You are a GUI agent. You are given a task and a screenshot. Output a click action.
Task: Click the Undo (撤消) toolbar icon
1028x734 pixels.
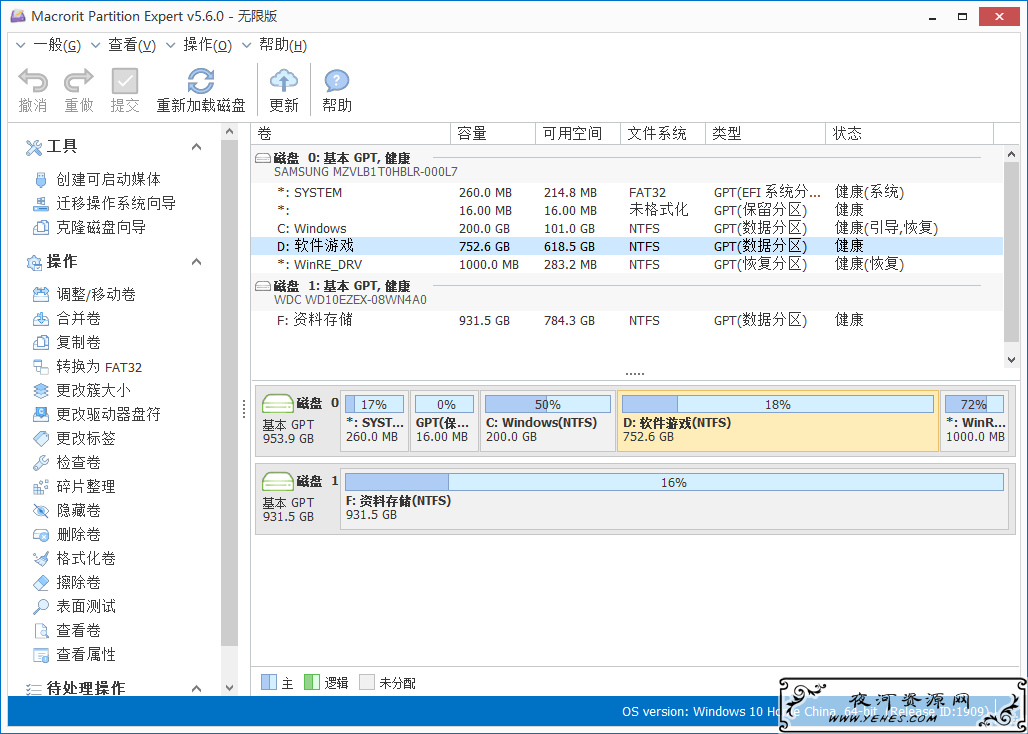(x=33, y=81)
